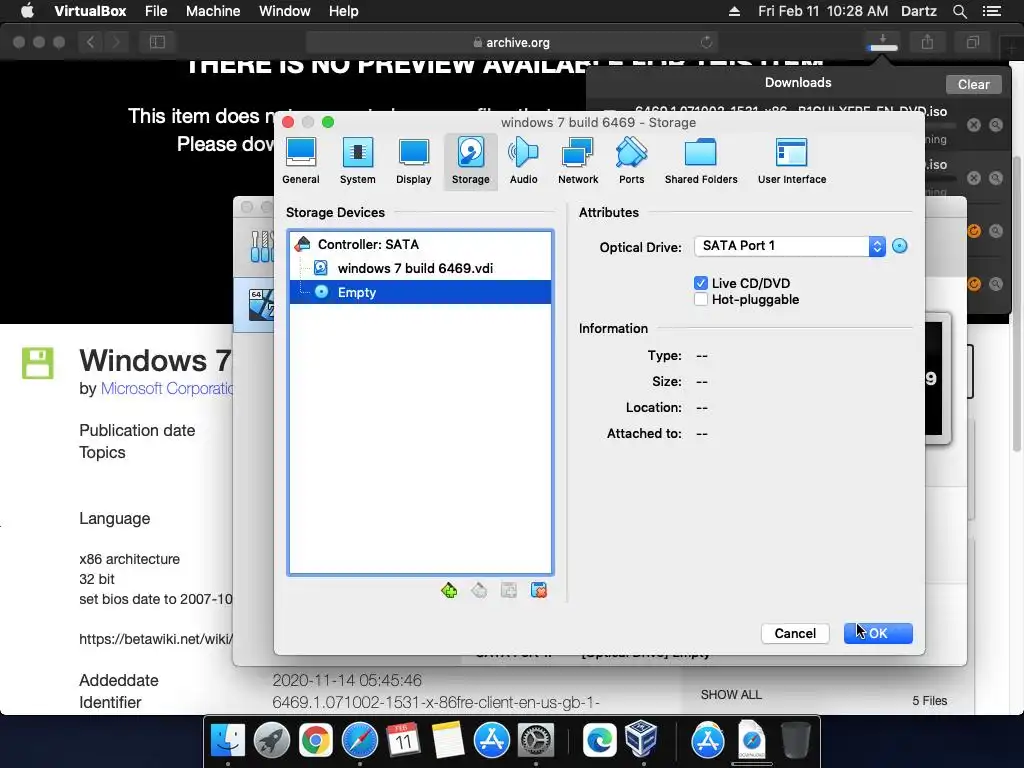The width and height of the screenshot is (1024, 768).
Task: Click SHOW ALL files link
Action: pyautogui.click(x=731, y=695)
